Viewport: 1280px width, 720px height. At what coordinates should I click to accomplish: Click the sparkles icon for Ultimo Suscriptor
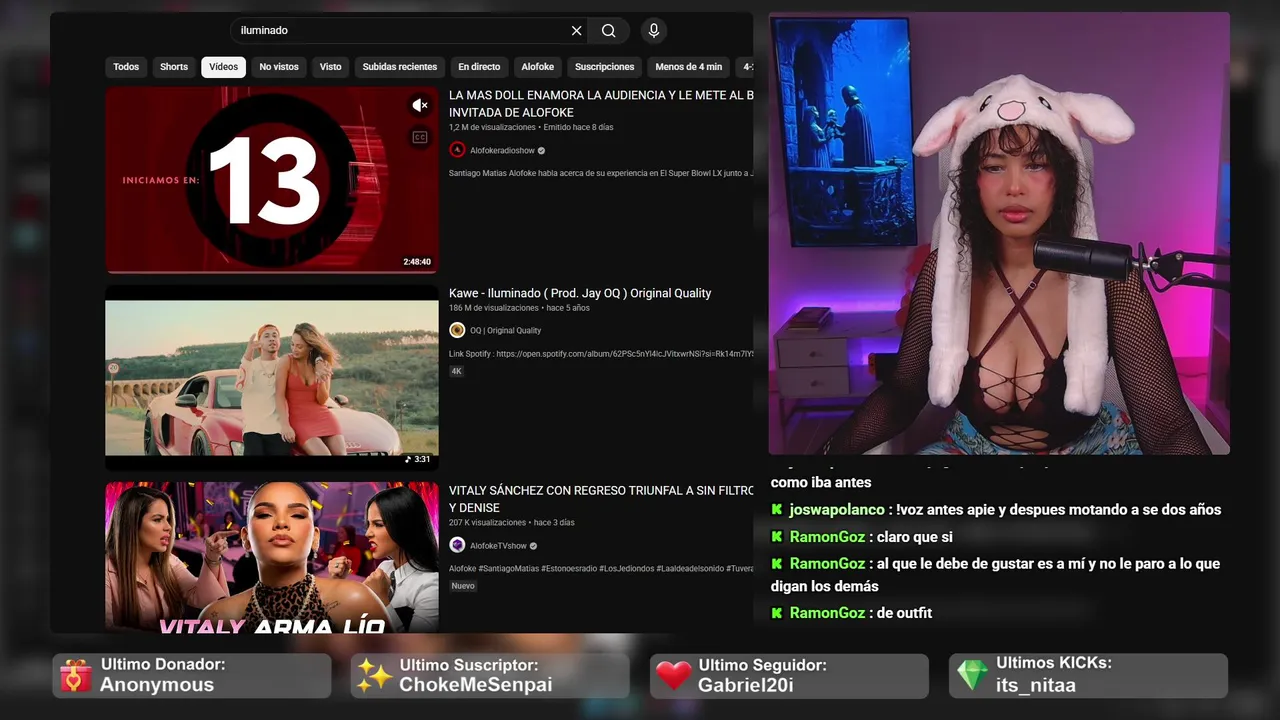coord(374,676)
